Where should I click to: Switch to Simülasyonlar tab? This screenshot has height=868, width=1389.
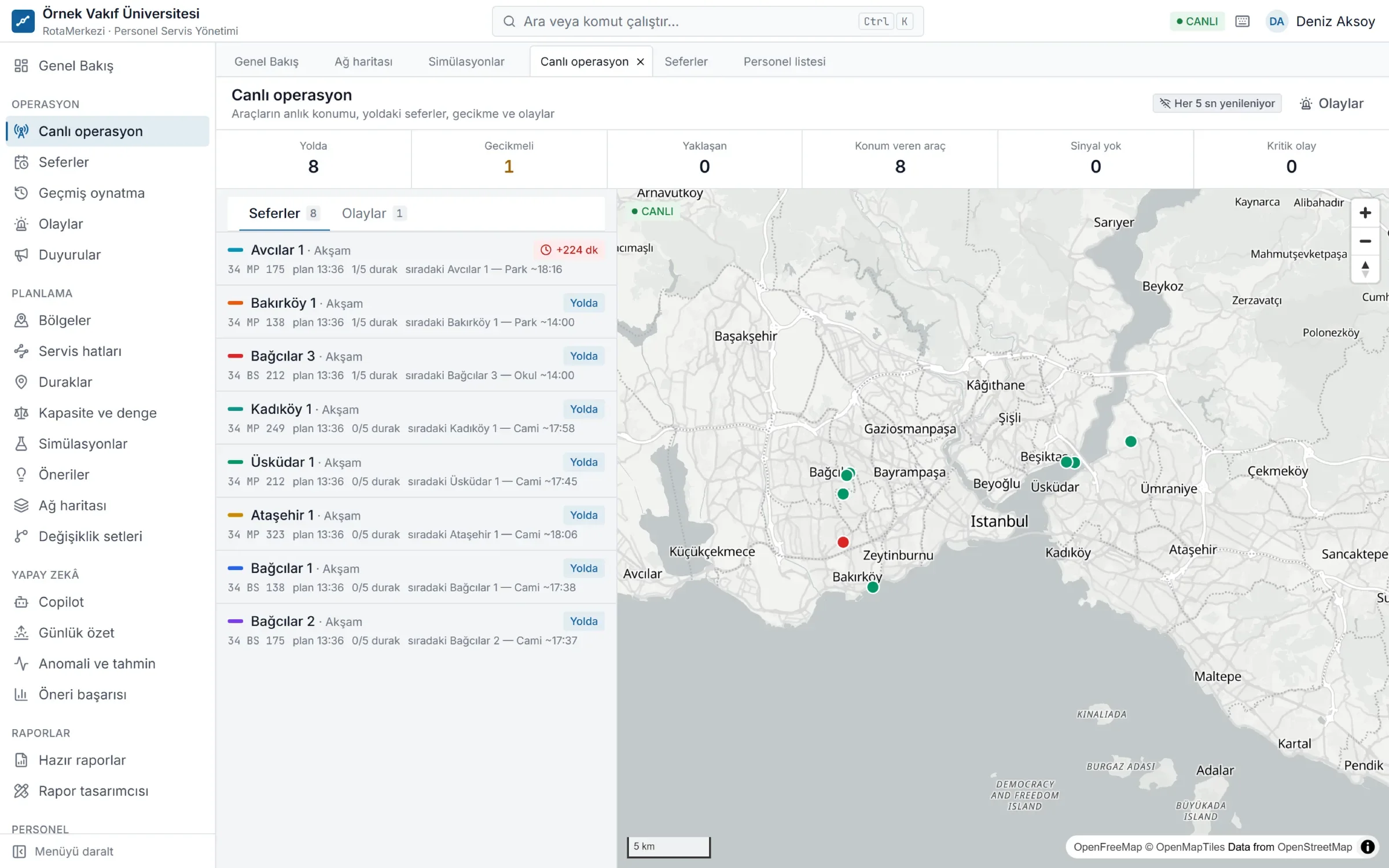(x=466, y=62)
